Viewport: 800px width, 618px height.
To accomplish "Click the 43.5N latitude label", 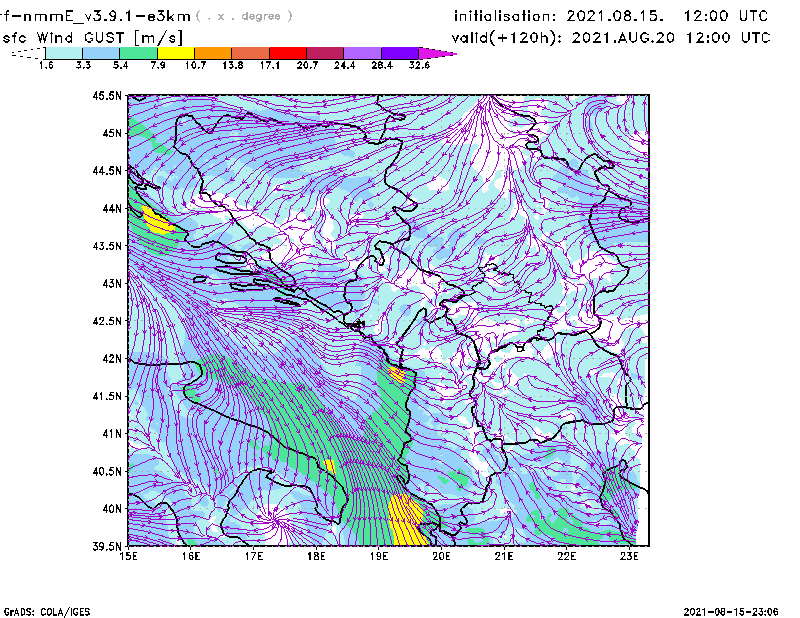I will coord(107,246).
